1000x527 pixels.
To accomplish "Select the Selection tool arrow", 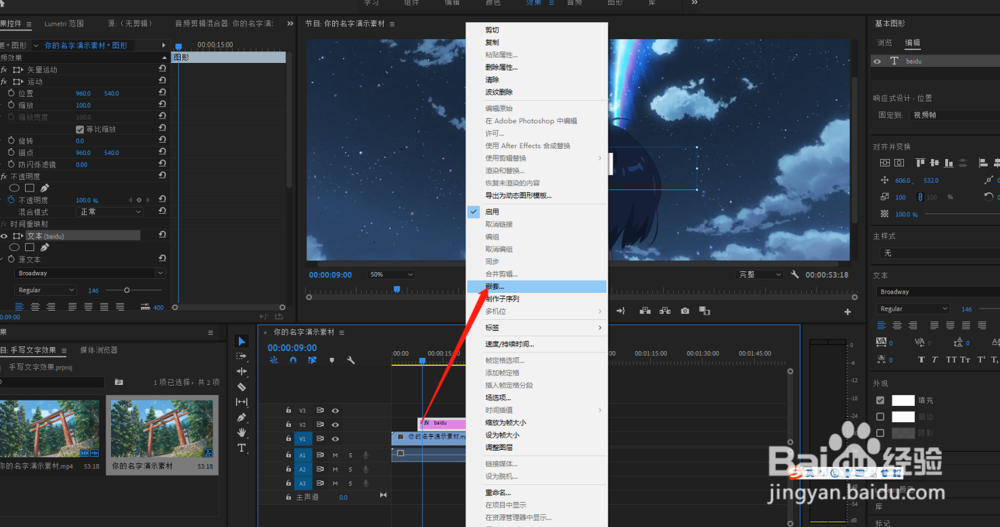I will click(x=241, y=341).
